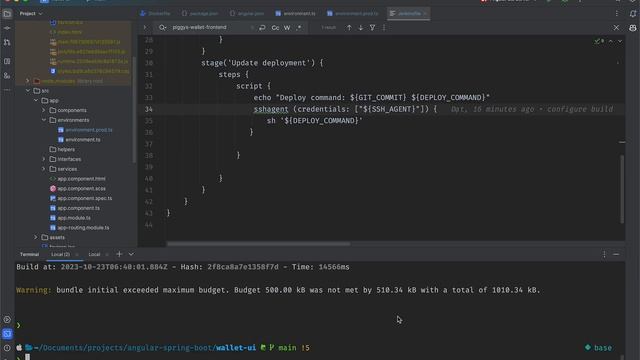Open terminal panel options menu
The height and width of the screenshot is (360, 640).
point(604,254)
